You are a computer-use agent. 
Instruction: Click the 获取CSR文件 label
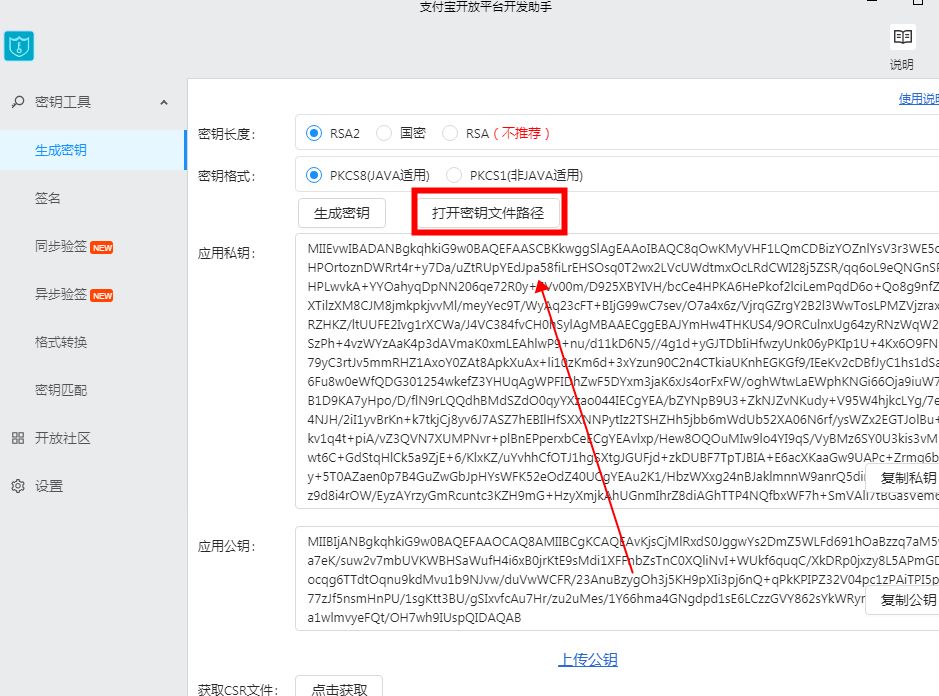[238, 689]
